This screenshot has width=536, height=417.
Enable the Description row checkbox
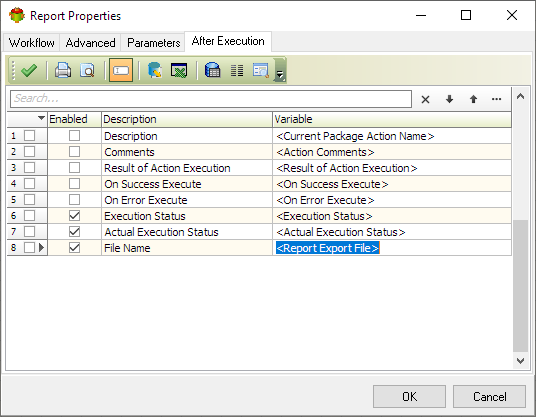point(74,136)
